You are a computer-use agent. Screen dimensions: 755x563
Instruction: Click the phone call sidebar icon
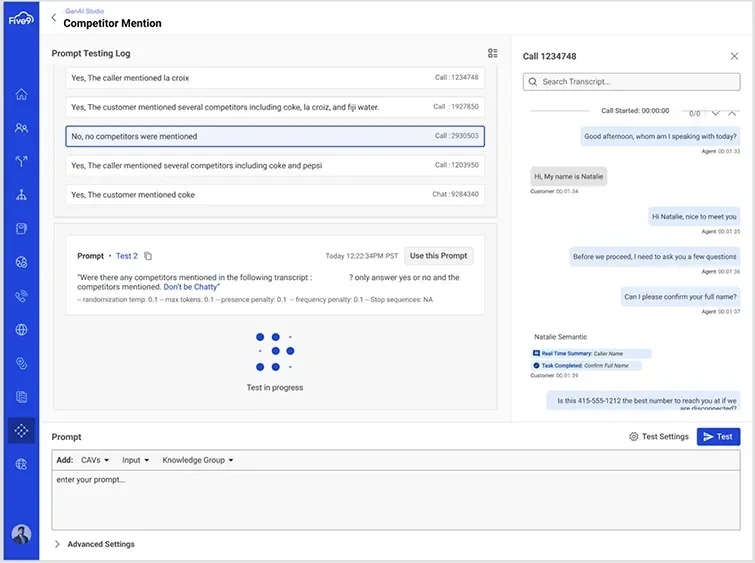click(x=21, y=296)
